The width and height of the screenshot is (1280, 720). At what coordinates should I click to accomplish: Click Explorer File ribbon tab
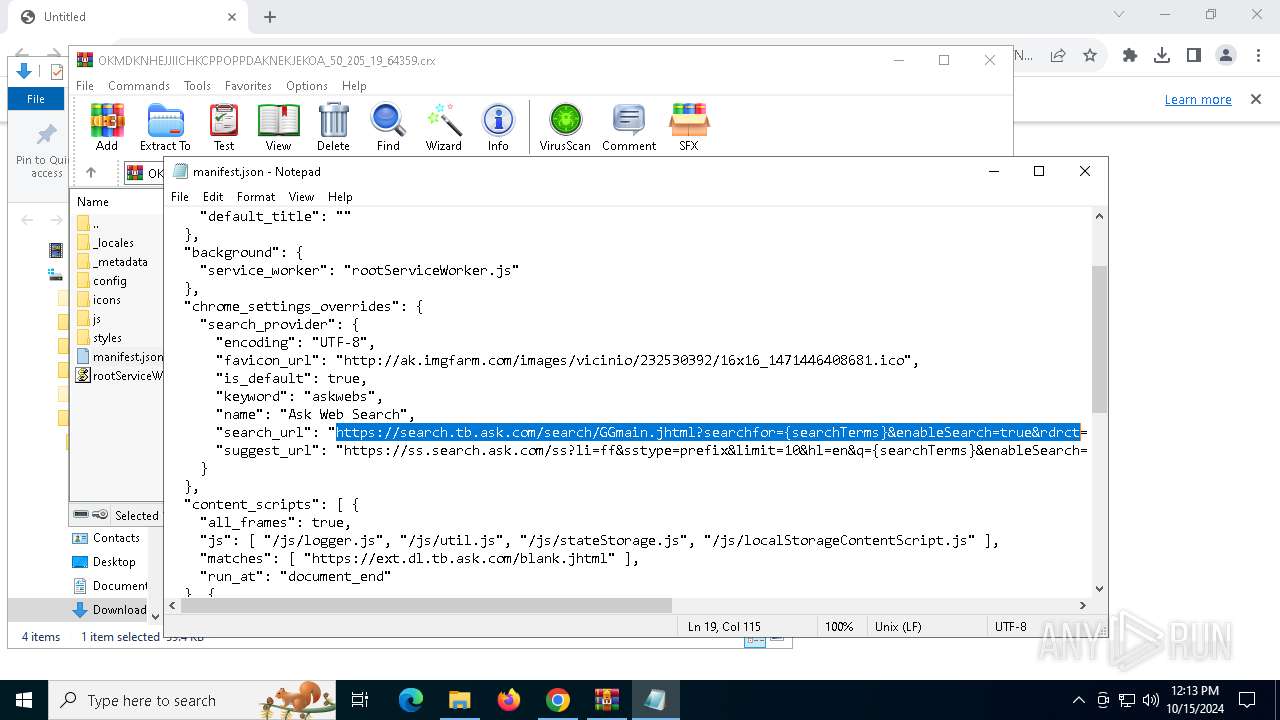click(x=36, y=99)
